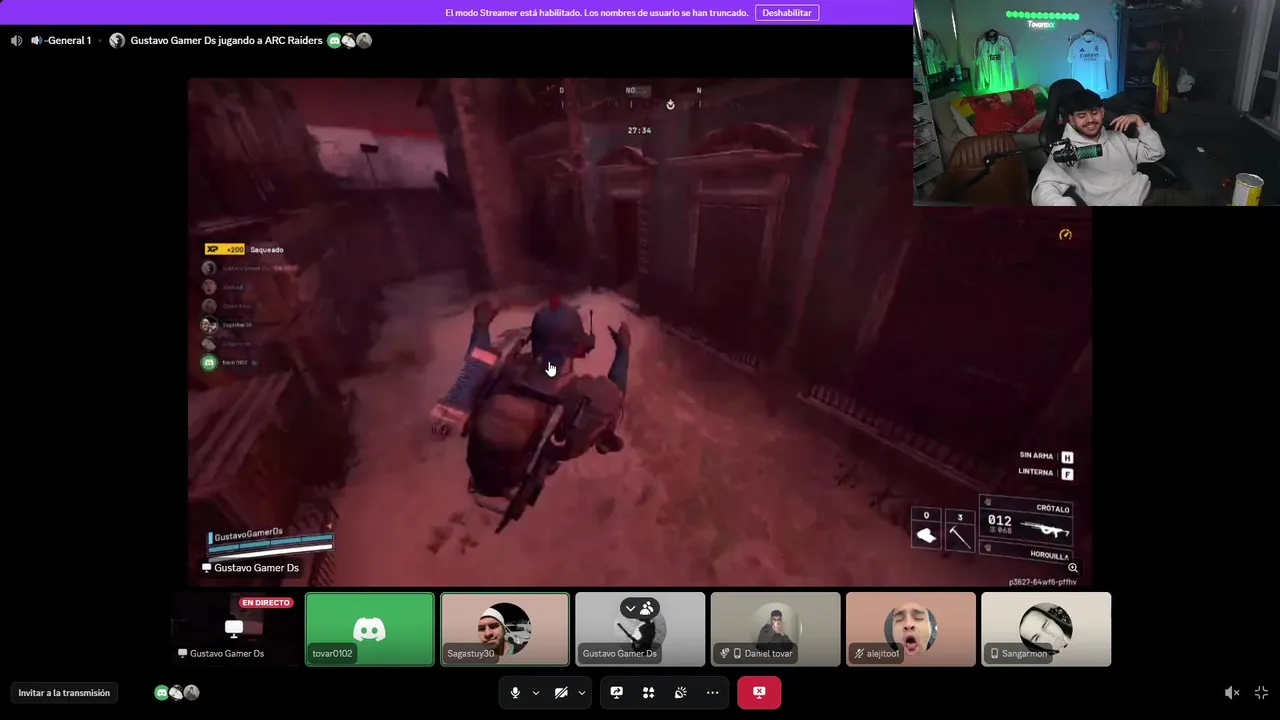Open the activities icon in call bar

pyautogui.click(x=648, y=692)
